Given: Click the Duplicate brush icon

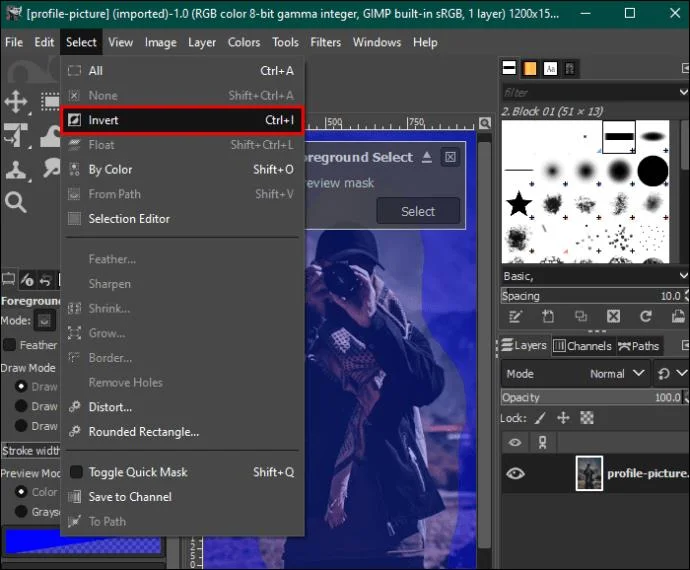Looking at the screenshot, I should pyautogui.click(x=581, y=316).
